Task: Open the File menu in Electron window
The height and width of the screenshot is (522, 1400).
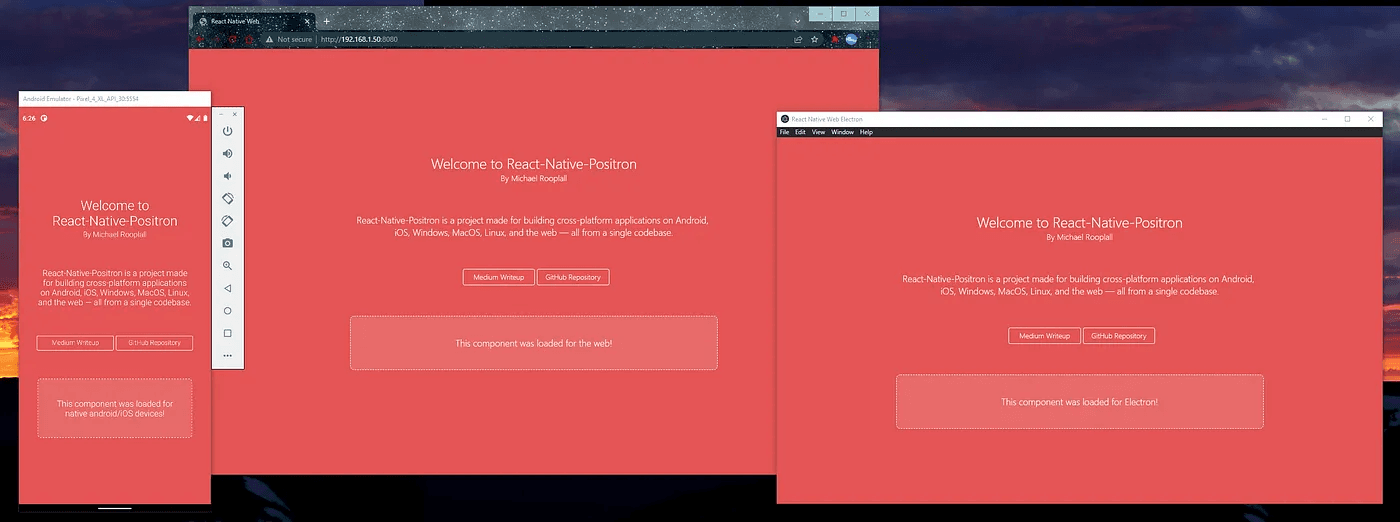Action: tap(785, 132)
